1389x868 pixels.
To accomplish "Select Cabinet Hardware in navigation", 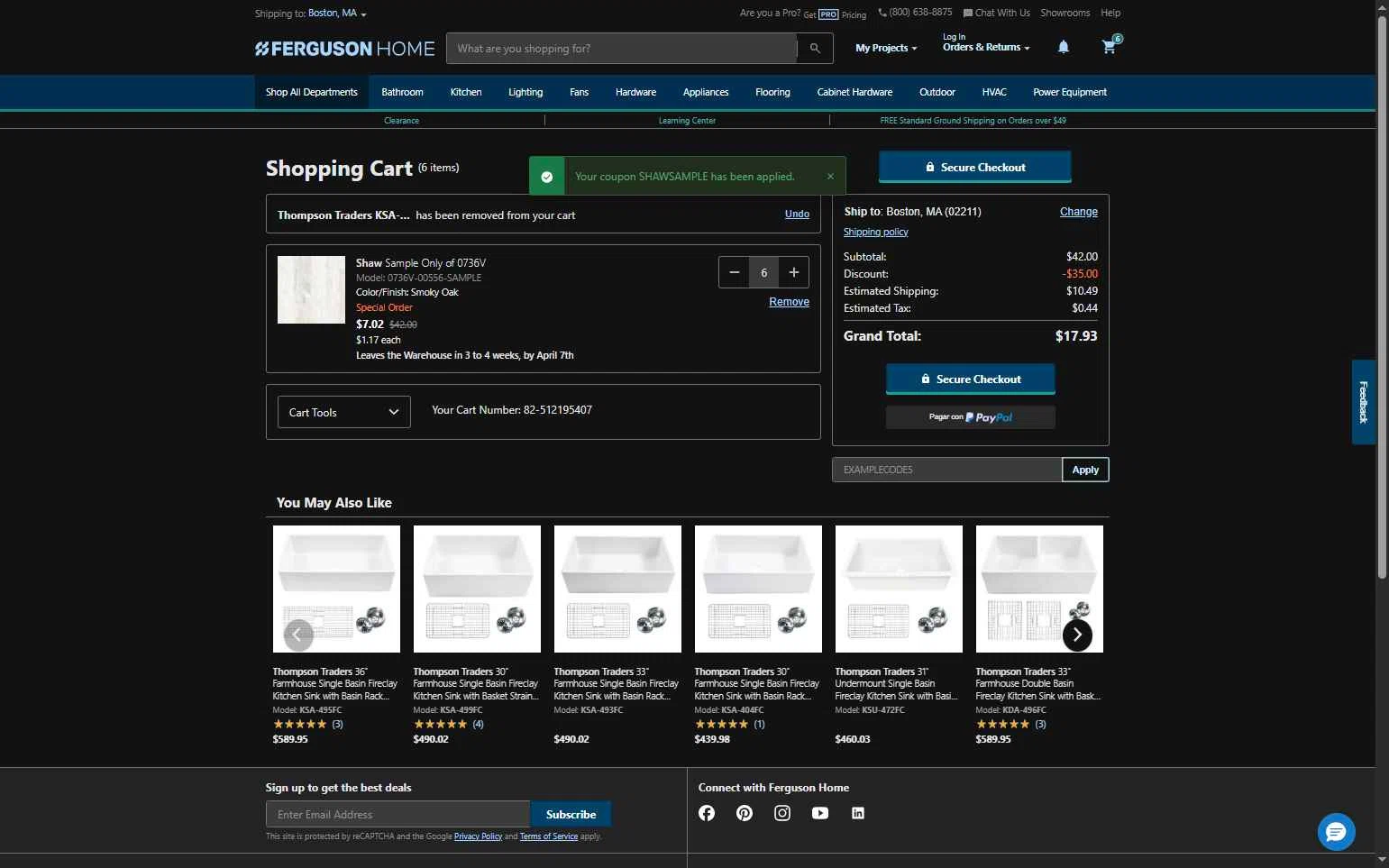I will 854,92.
